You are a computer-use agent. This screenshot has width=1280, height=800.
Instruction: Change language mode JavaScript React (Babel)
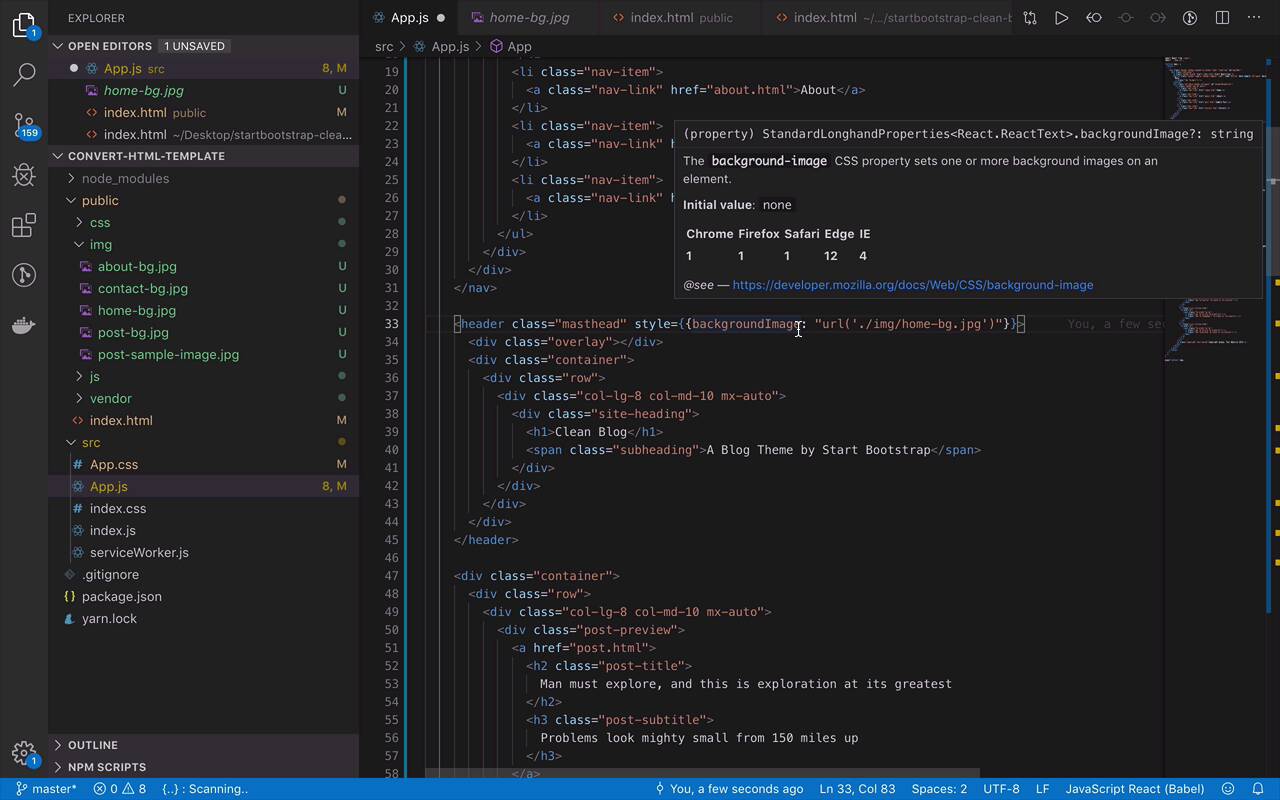click(x=1135, y=789)
